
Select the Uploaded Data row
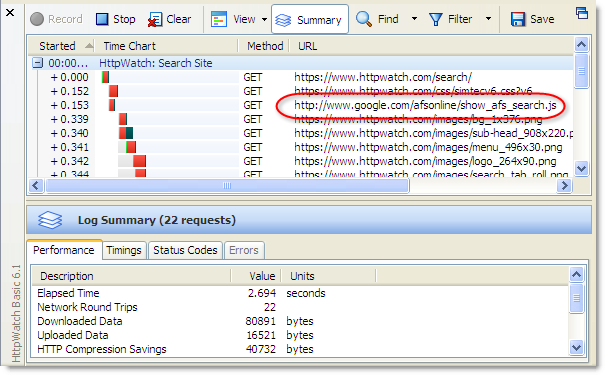click(x=299, y=335)
